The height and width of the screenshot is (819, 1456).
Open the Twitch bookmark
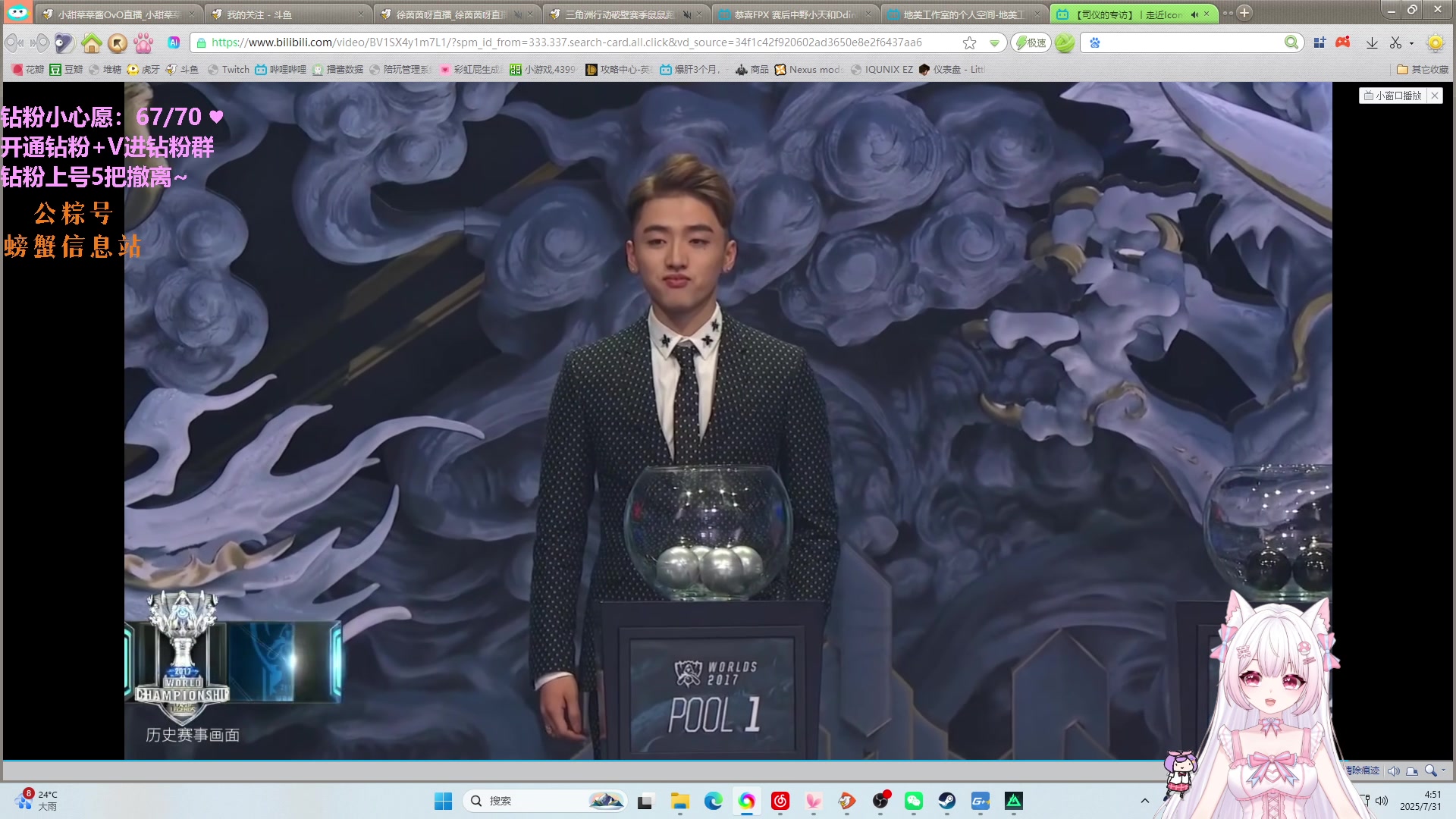[228, 69]
